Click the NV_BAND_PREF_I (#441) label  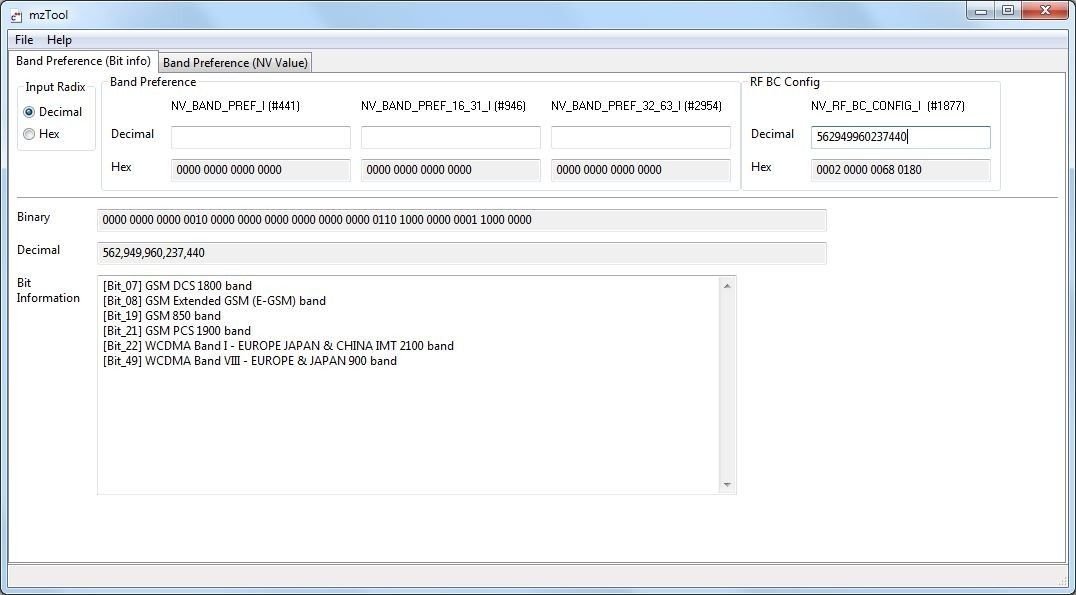click(x=235, y=106)
